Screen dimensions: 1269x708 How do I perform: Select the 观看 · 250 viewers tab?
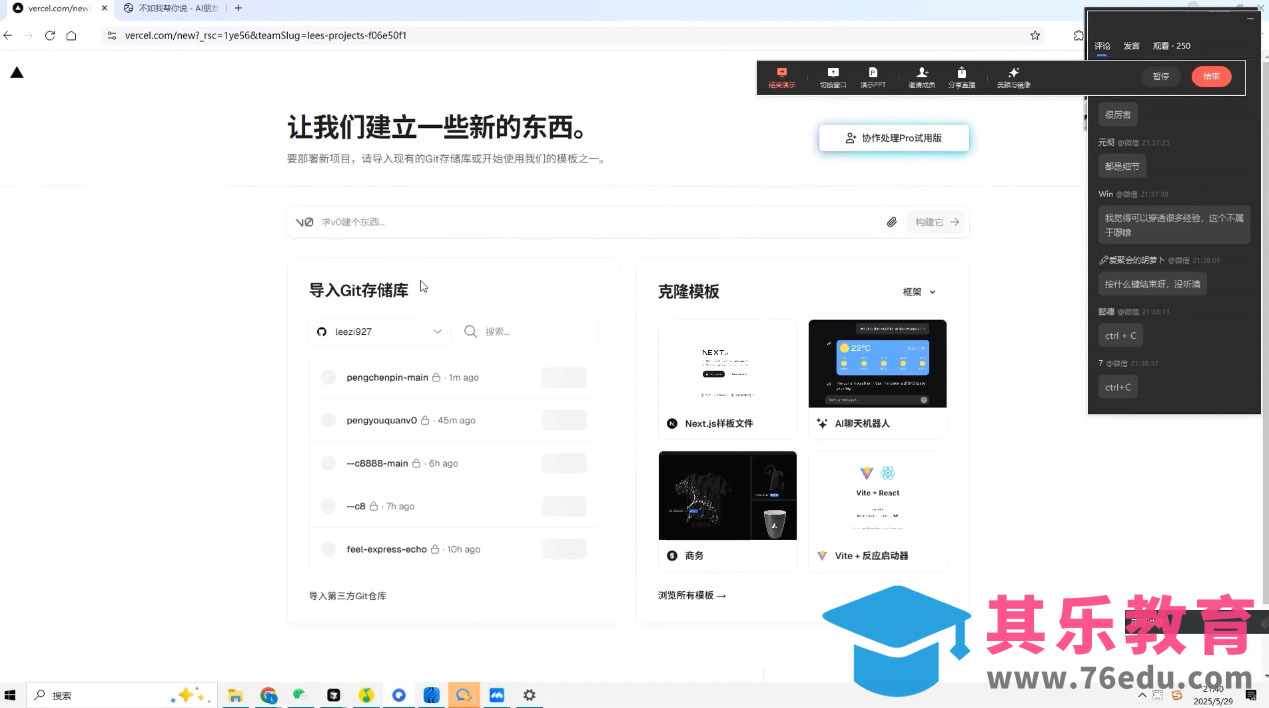click(x=1171, y=46)
